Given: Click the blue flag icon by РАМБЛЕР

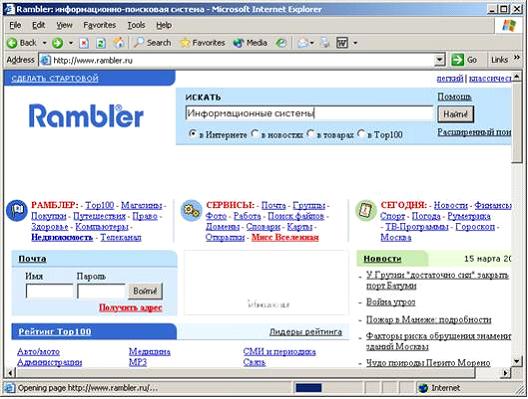Looking at the screenshot, I should point(16,211).
